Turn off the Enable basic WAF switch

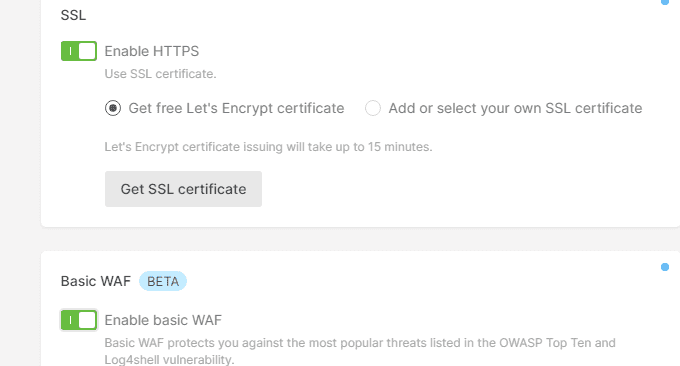[79, 320]
